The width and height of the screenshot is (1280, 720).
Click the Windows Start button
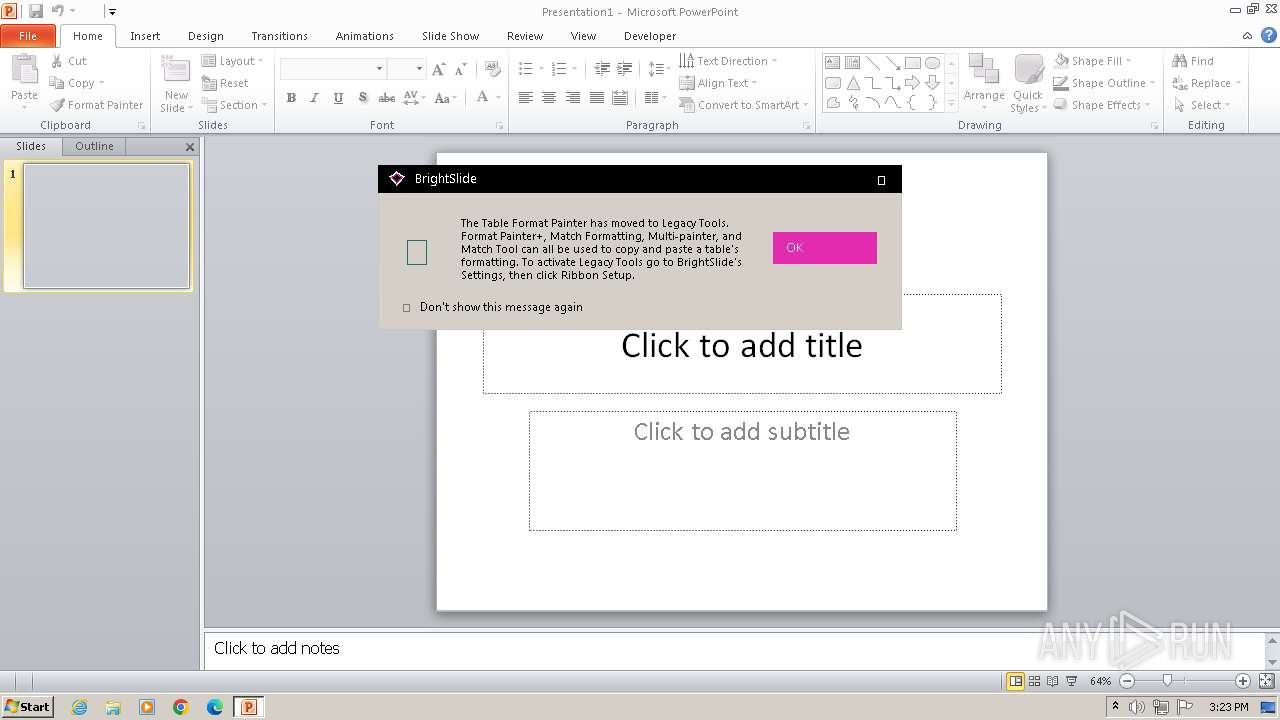27,706
